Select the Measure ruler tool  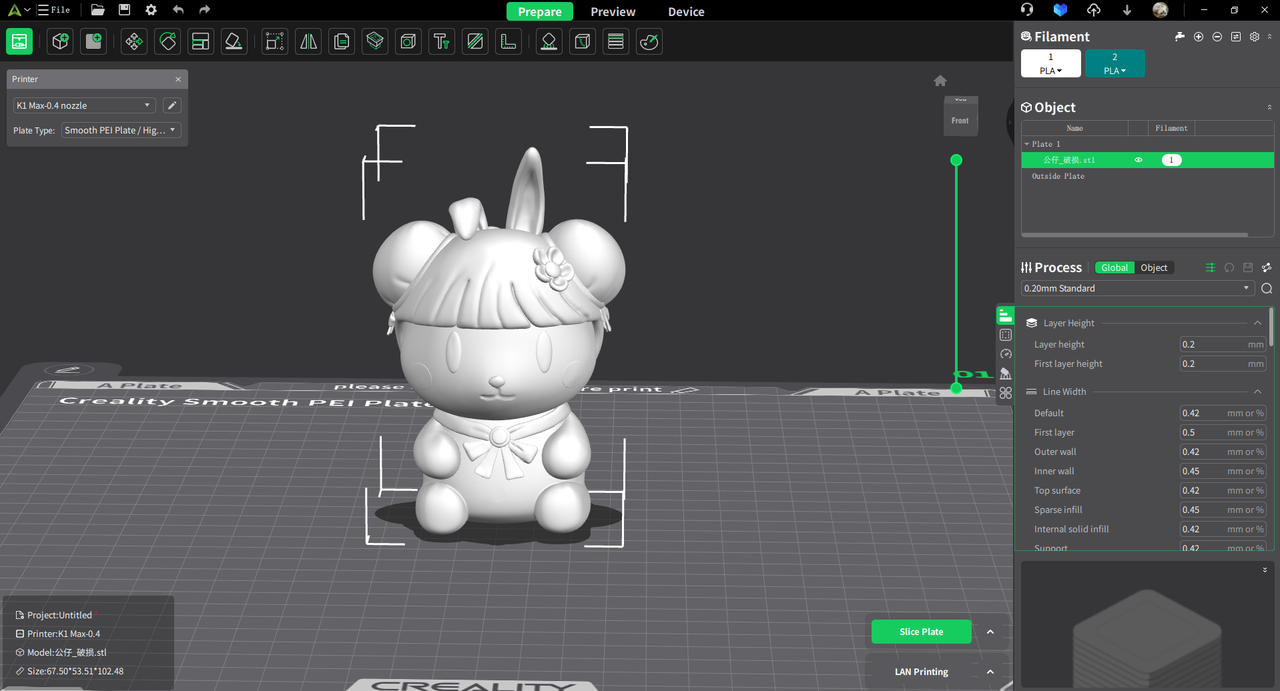509,42
